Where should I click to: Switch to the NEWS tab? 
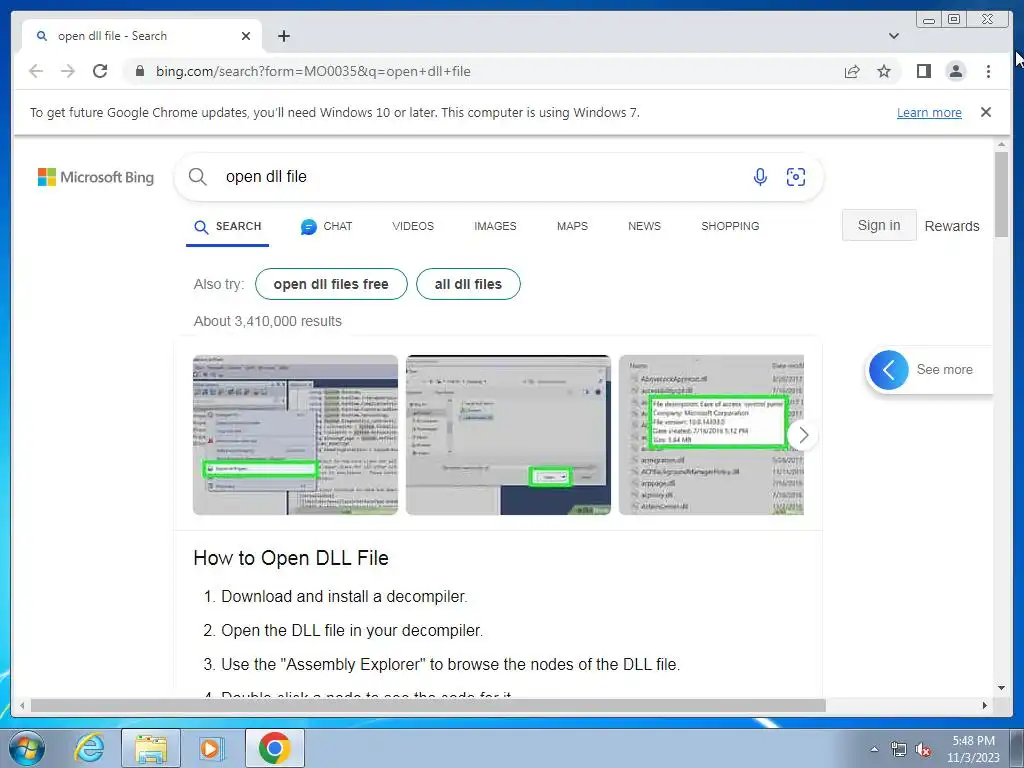click(x=644, y=226)
